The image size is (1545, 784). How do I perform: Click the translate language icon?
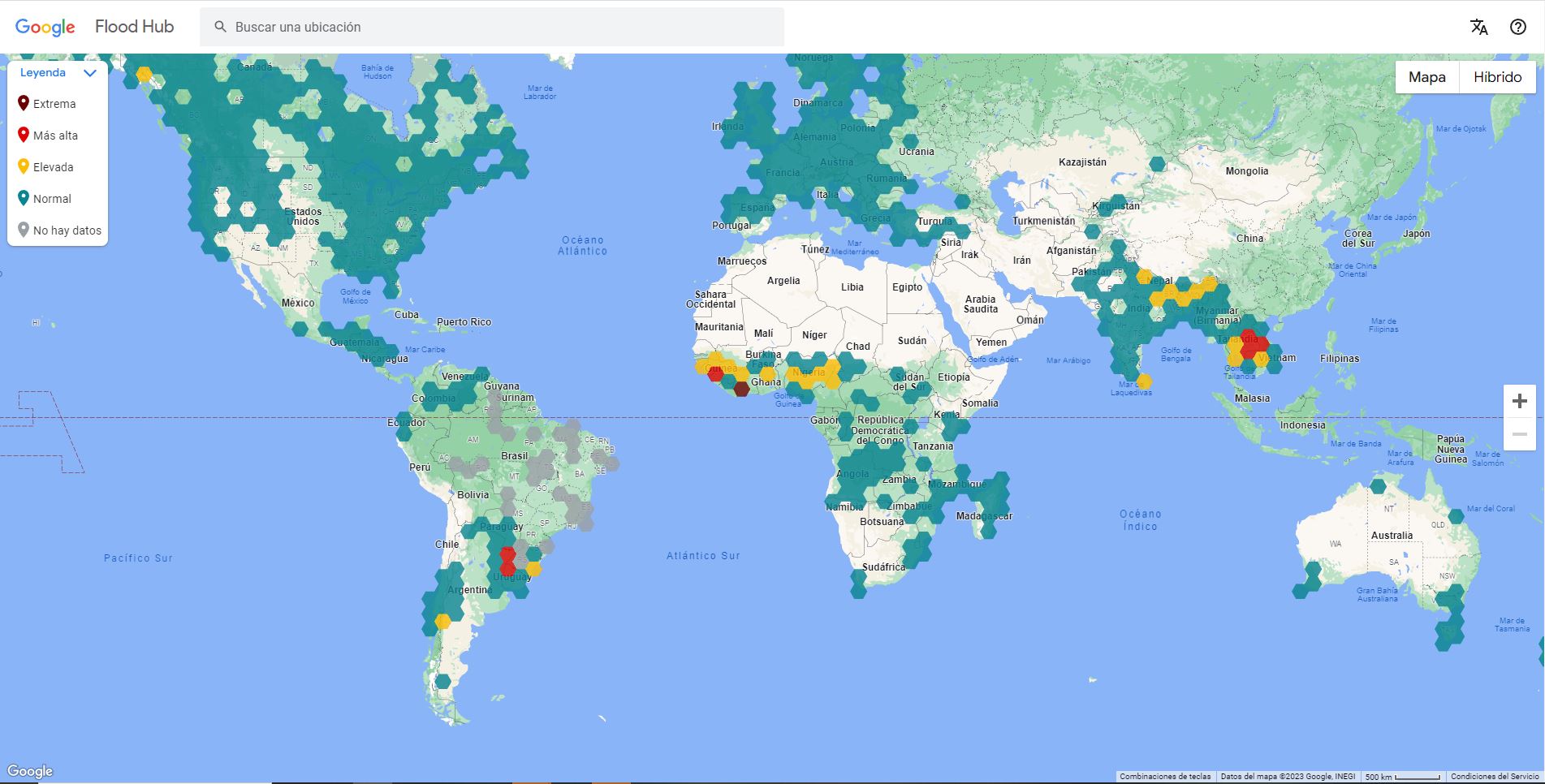point(1478,27)
